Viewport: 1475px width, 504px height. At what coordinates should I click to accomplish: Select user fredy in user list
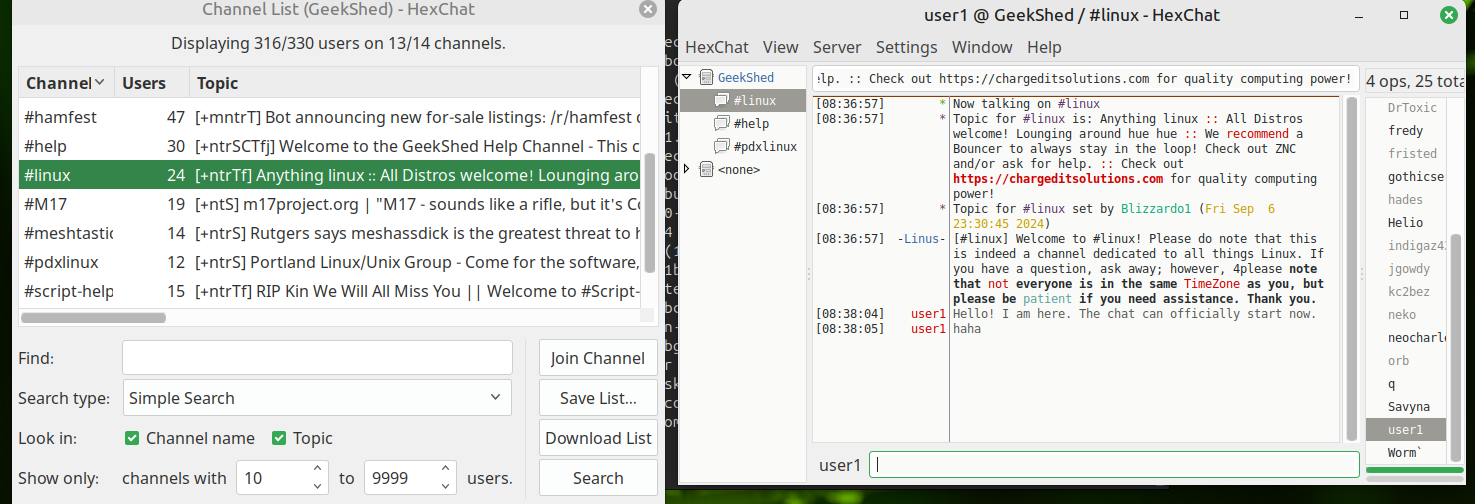(x=1404, y=130)
